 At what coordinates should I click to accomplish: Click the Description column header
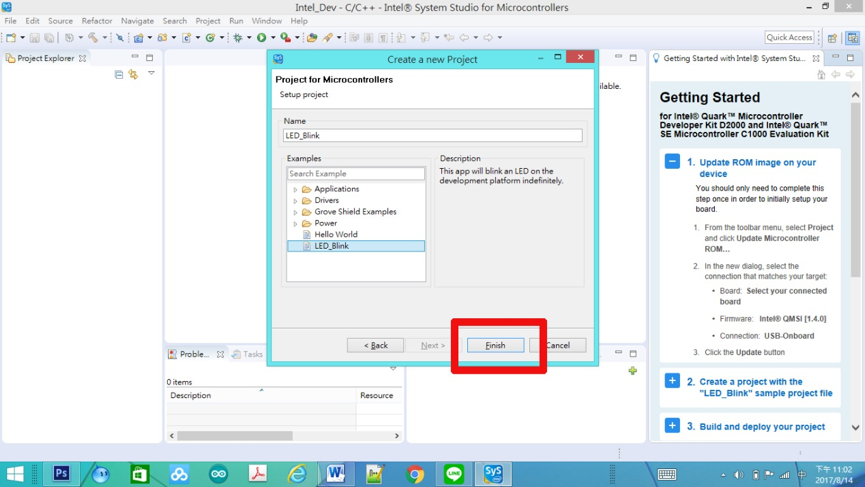[x=261, y=395]
